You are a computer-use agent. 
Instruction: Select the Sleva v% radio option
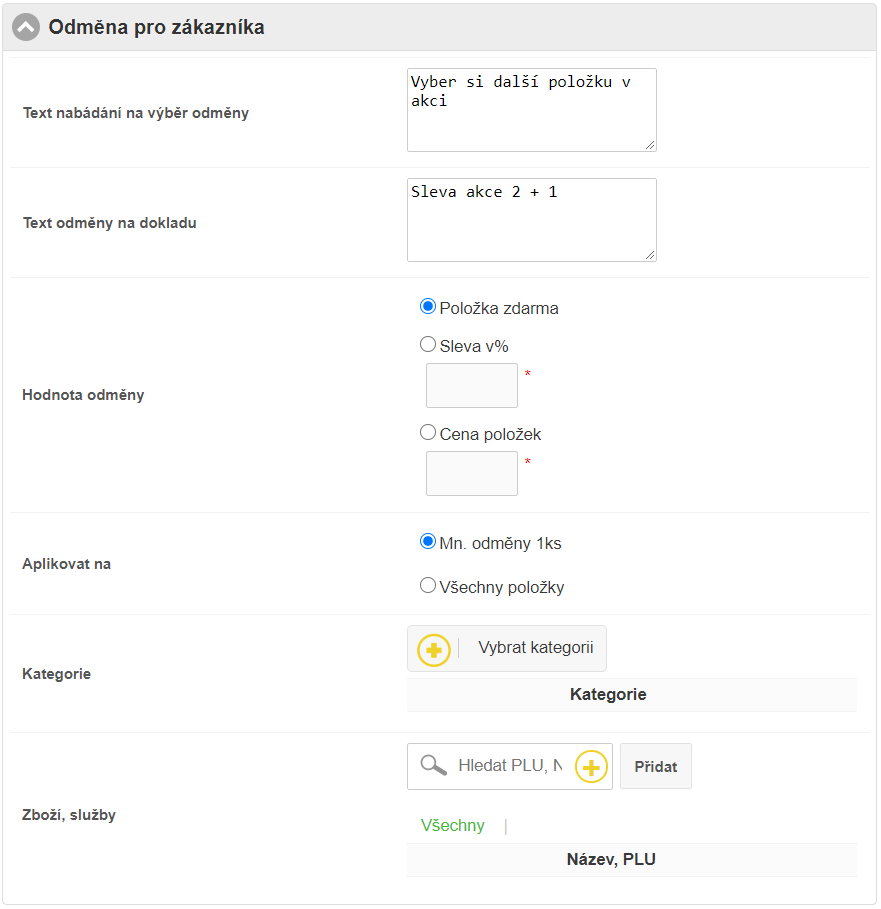(x=428, y=345)
